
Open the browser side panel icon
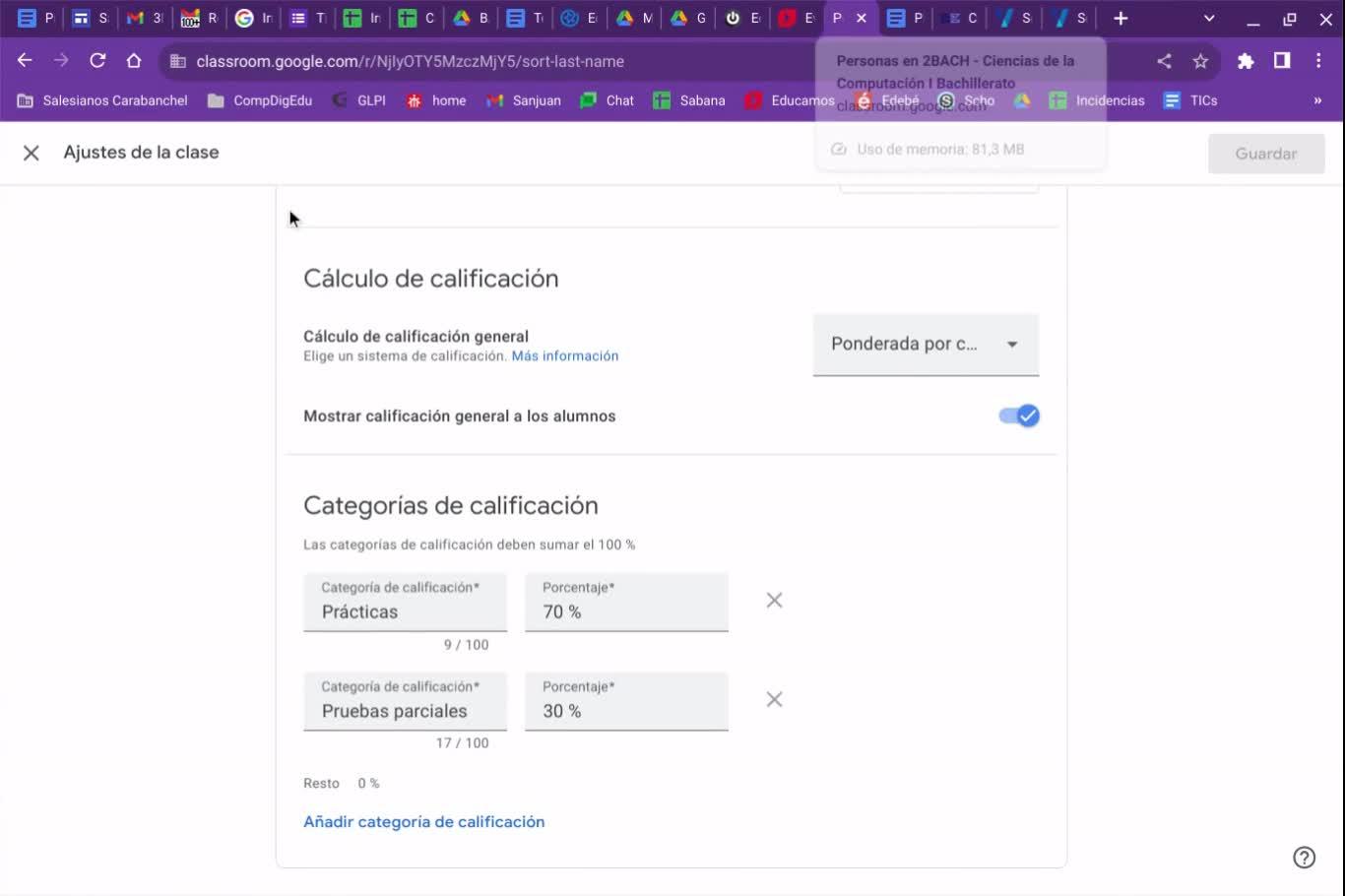(x=1282, y=61)
